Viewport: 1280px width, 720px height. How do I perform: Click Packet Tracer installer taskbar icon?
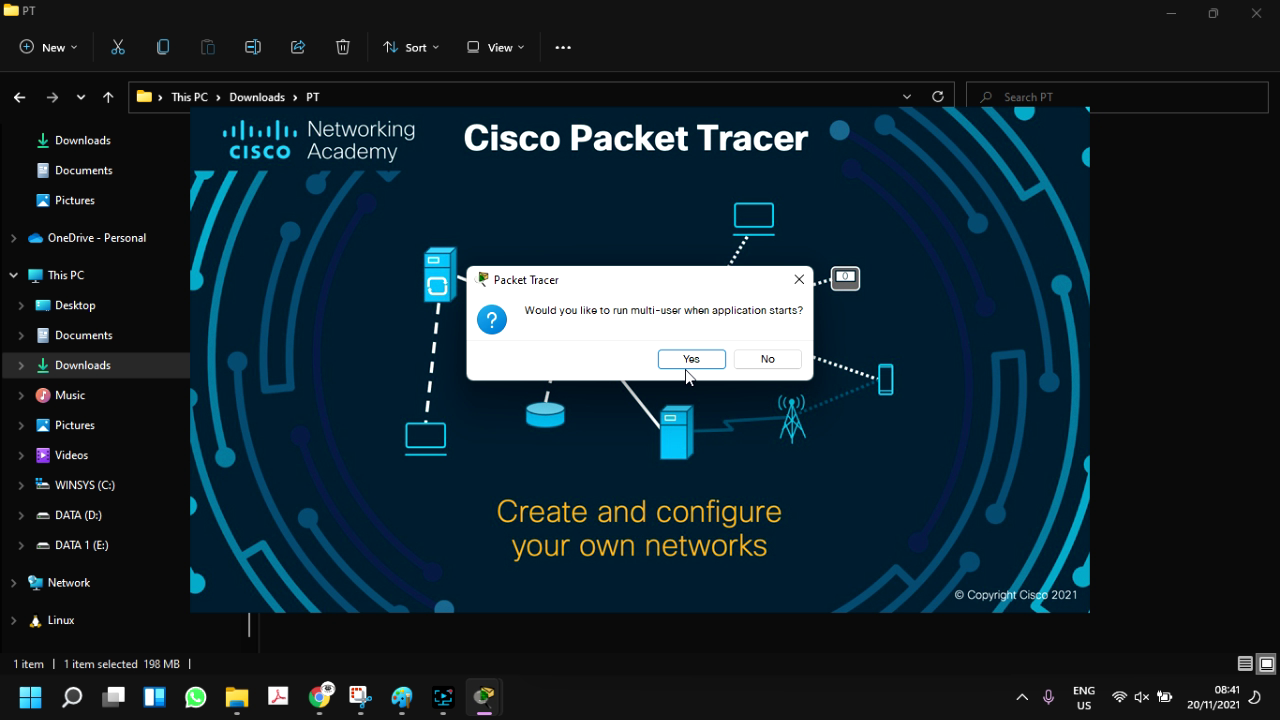click(484, 697)
